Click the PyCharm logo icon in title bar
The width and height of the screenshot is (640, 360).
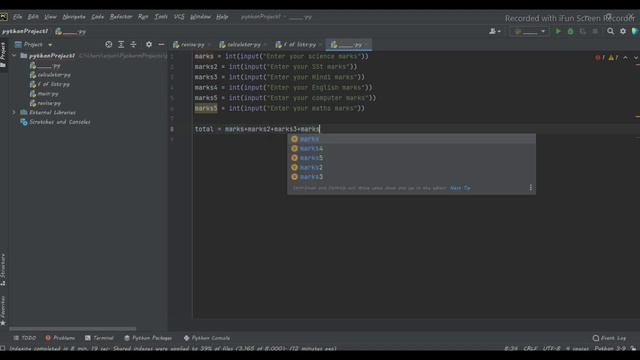coord(4,17)
